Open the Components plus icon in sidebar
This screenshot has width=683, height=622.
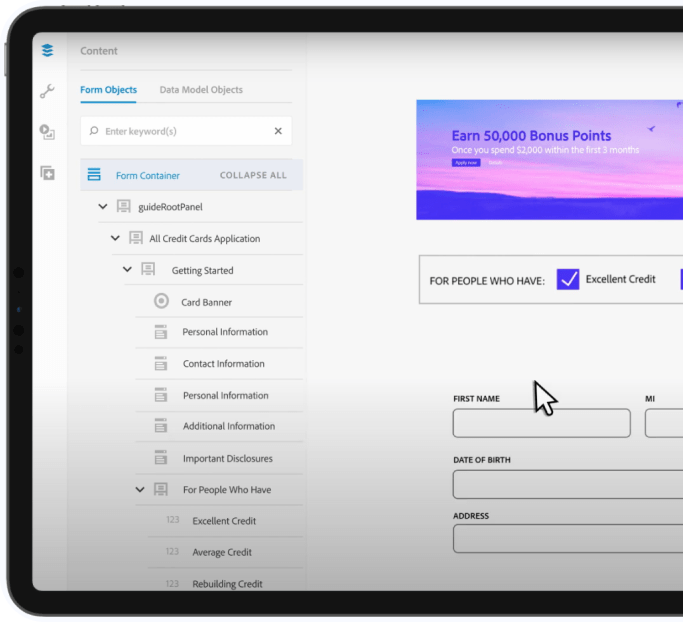pos(47,173)
